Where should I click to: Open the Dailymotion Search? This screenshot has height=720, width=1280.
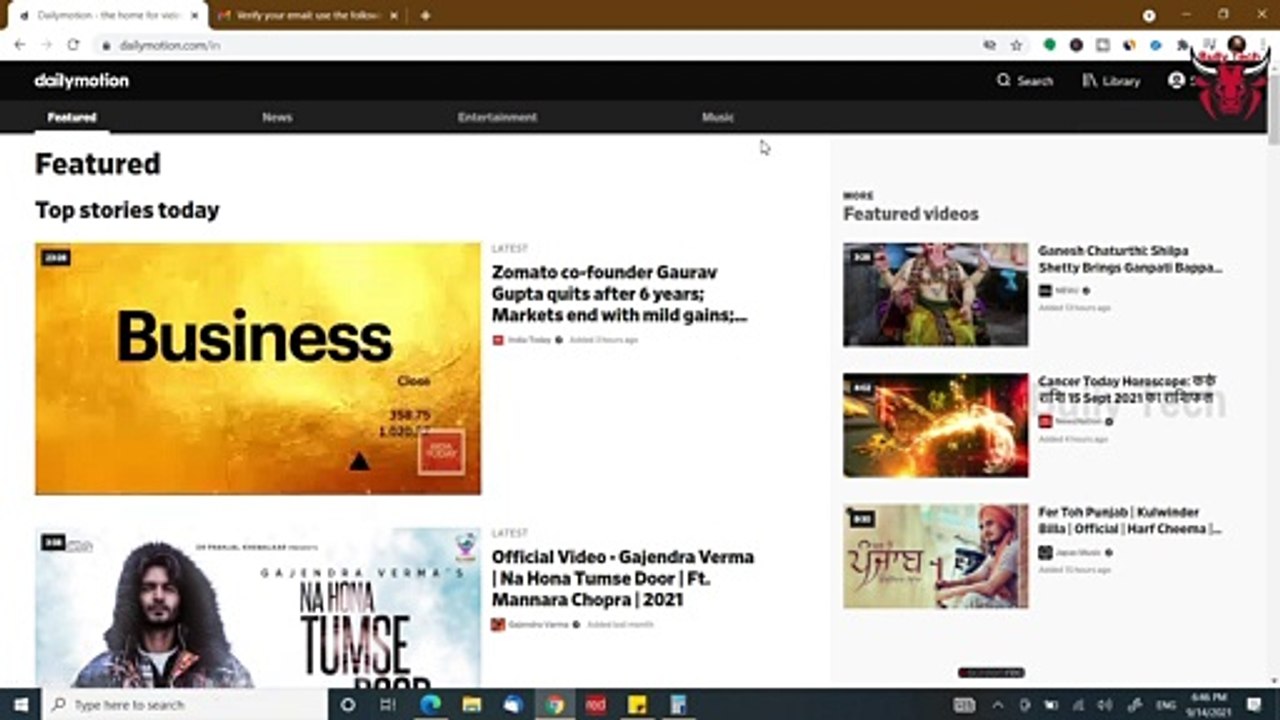(x=1025, y=81)
